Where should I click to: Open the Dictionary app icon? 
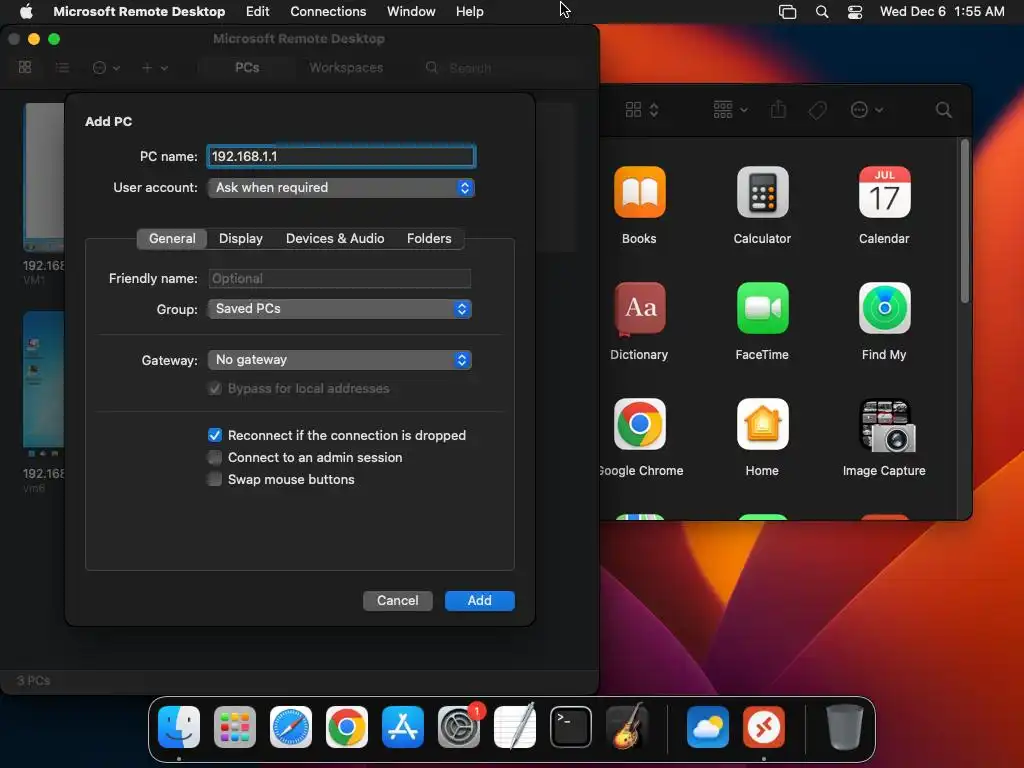tap(639, 308)
